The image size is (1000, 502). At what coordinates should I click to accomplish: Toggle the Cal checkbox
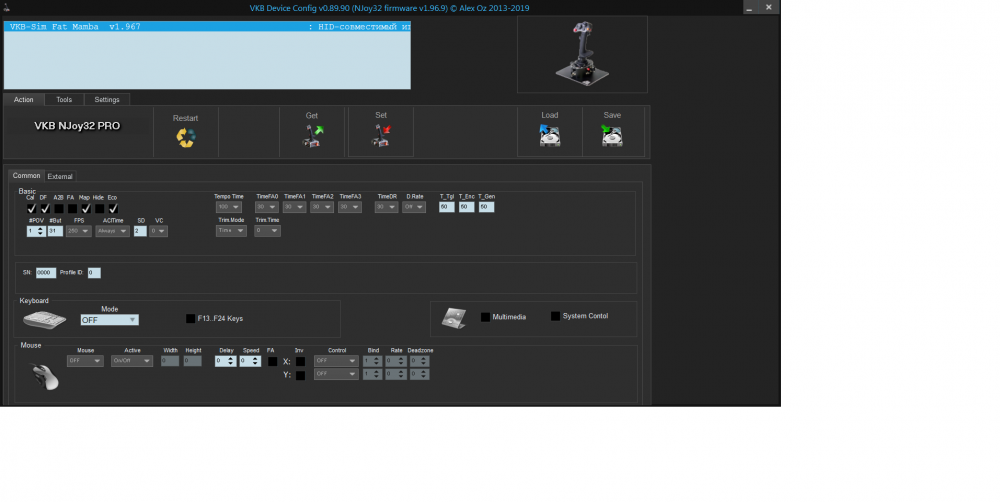(x=31, y=209)
